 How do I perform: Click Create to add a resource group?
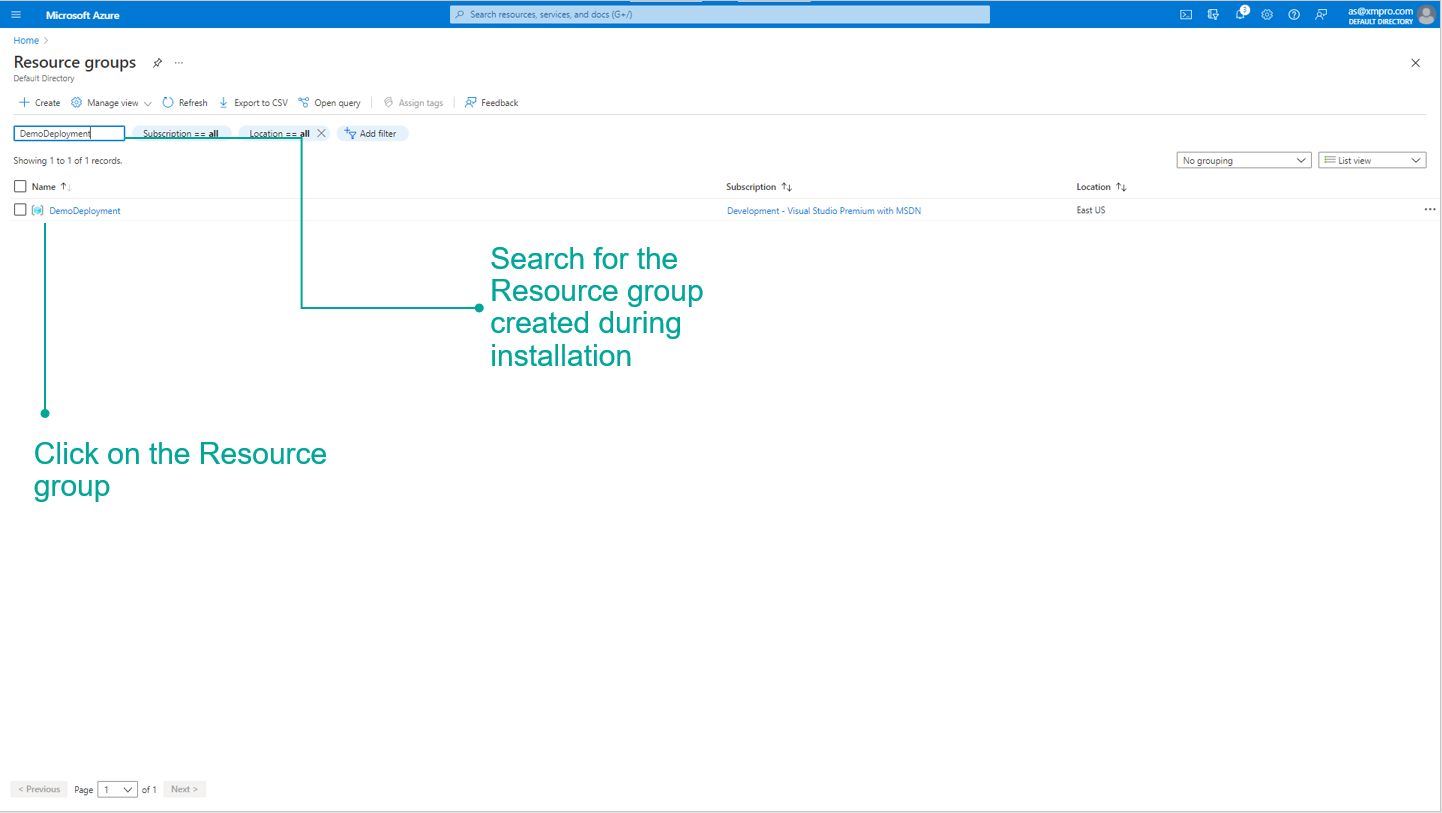40,103
